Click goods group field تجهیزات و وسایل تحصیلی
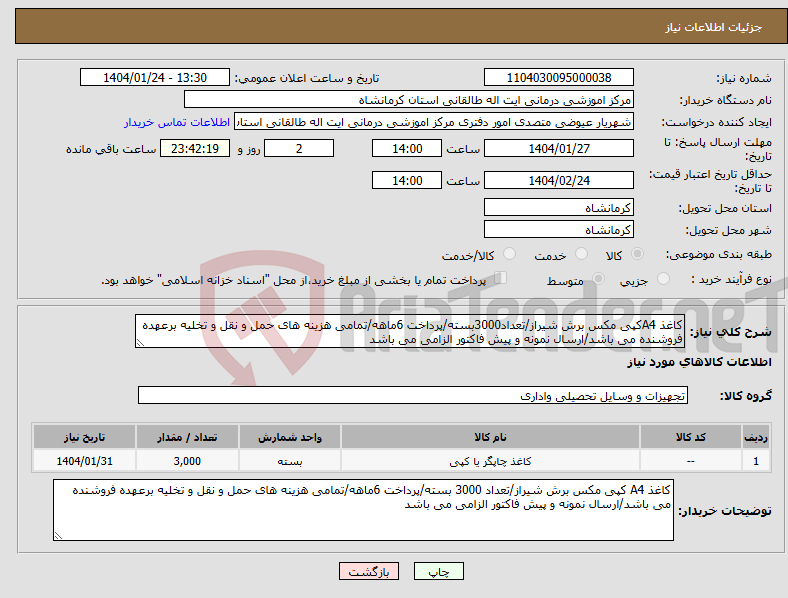Image resolution: width=788 pixels, height=598 pixels. pos(413,395)
